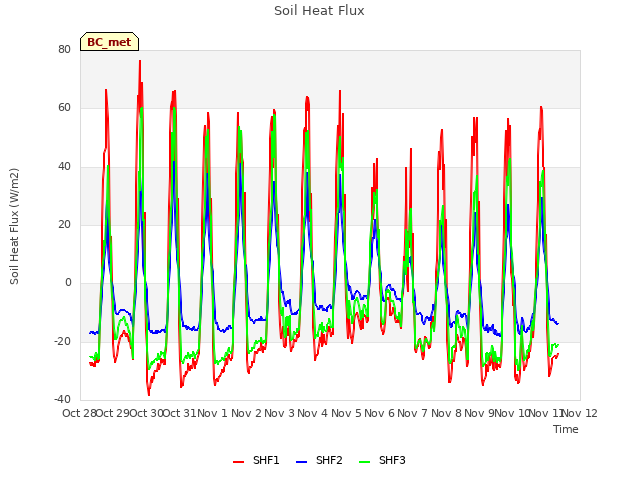Click the Nov 5 x-axis label

tap(346, 413)
